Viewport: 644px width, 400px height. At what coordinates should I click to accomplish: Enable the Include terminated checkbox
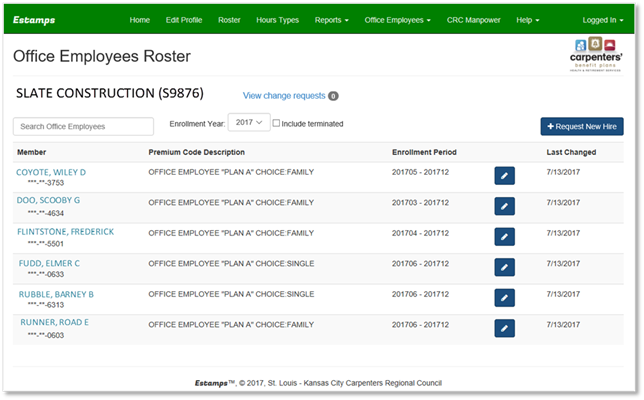click(x=277, y=124)
